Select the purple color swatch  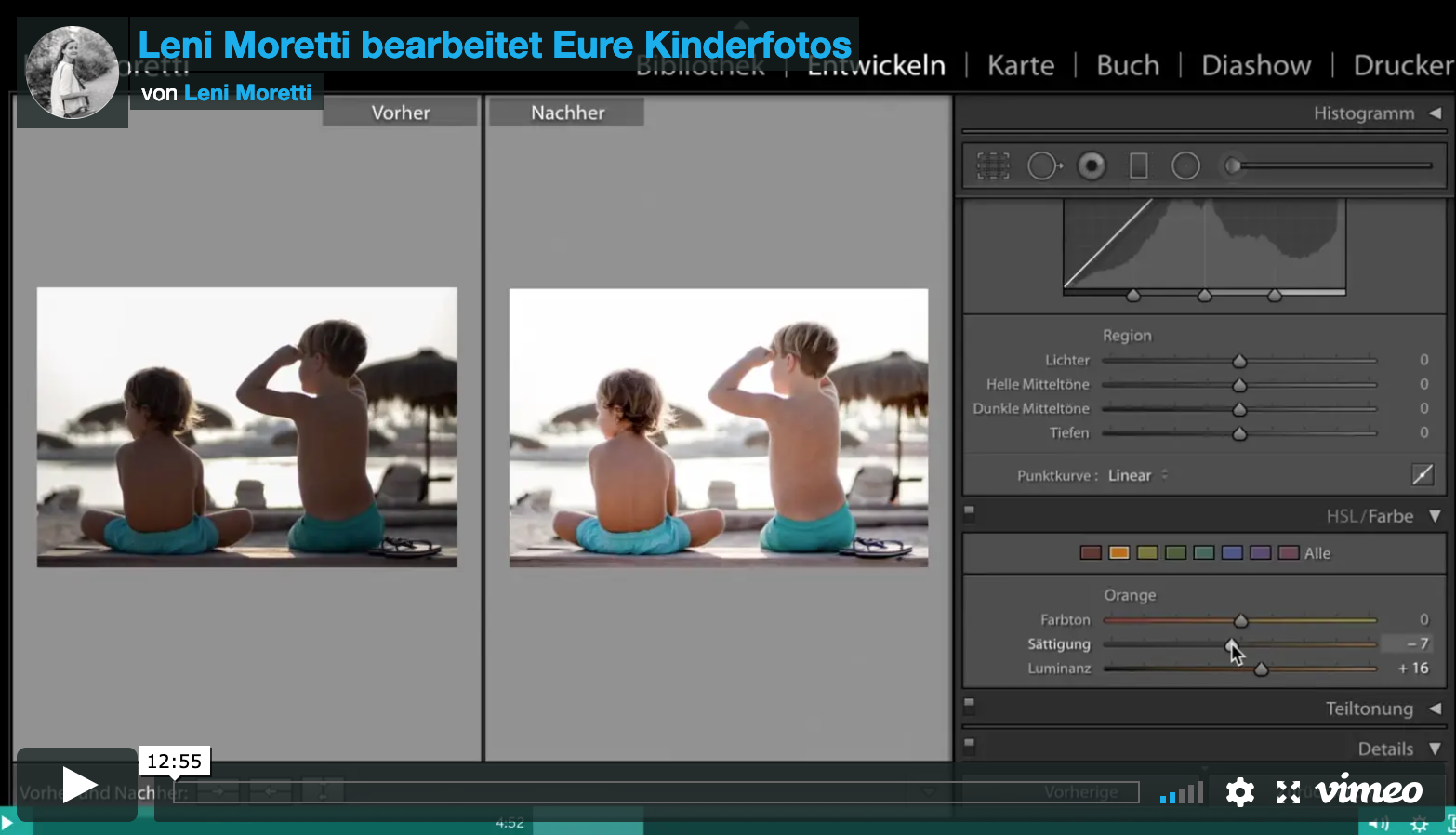coord(1260,553)
